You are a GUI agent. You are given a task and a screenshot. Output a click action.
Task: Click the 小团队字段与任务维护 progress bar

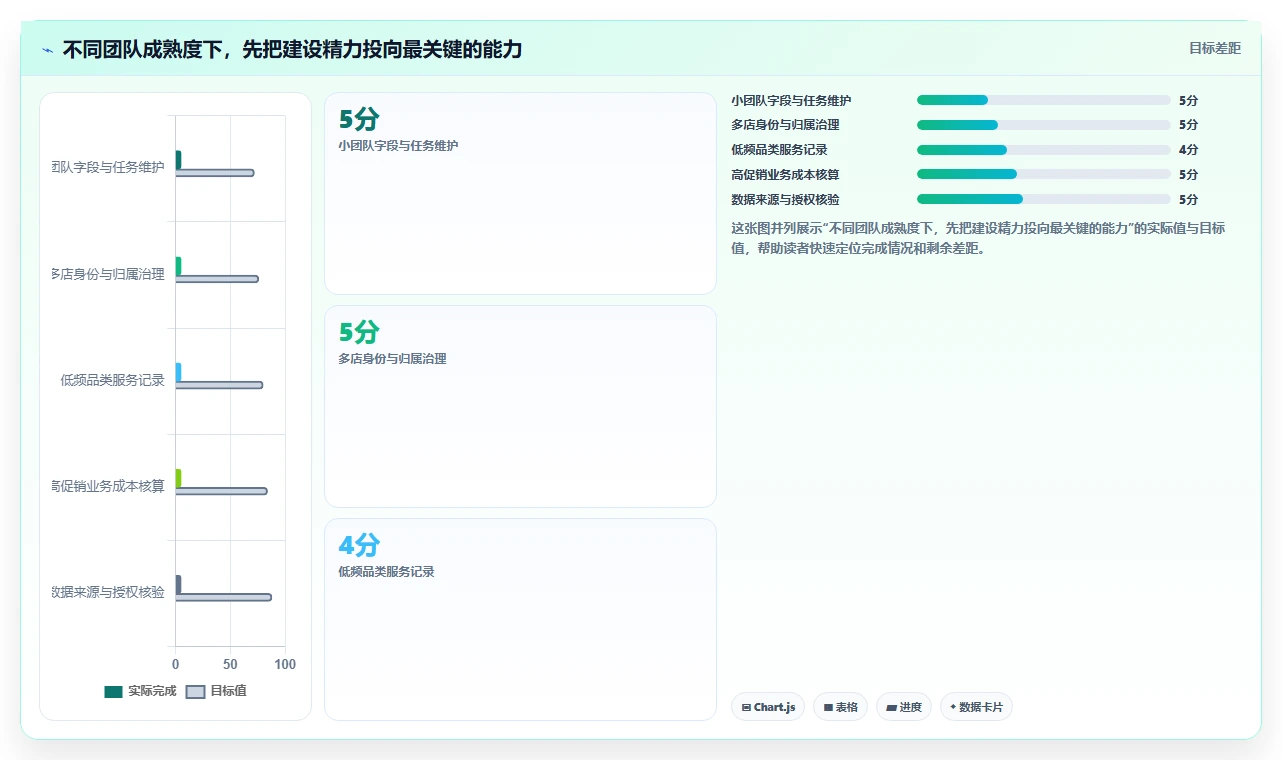[1043, 100]
